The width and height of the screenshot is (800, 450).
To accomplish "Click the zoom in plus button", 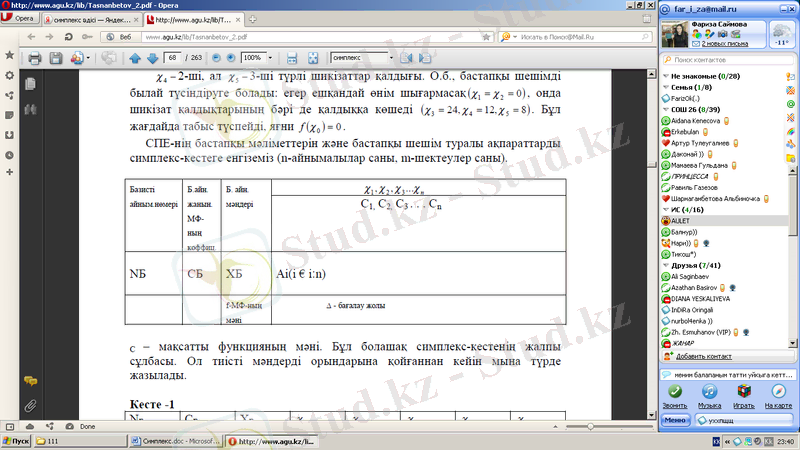I will pos(230,58).
